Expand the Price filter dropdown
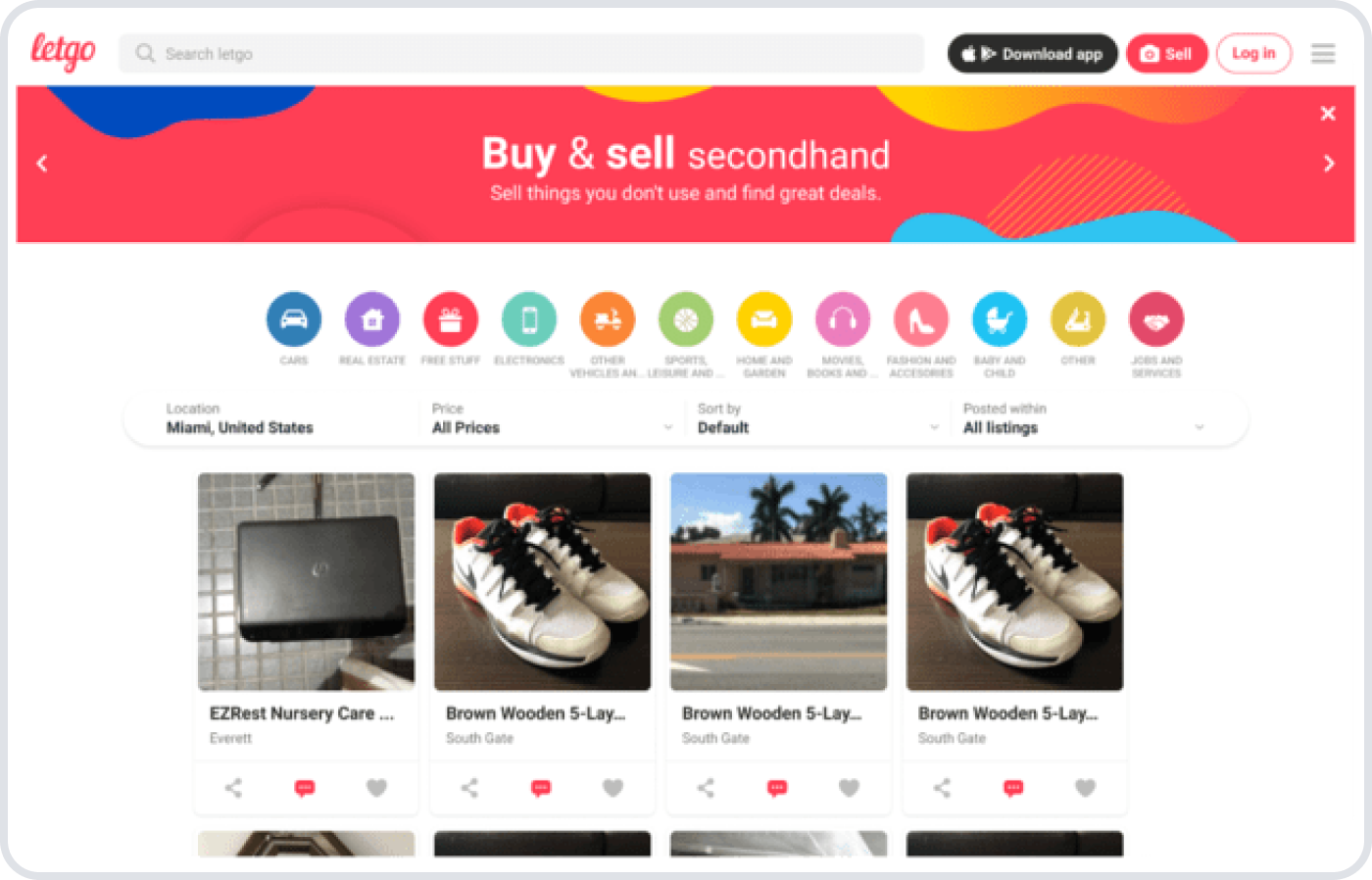This screenshot has height=880, width=1372. click(552, 419)
